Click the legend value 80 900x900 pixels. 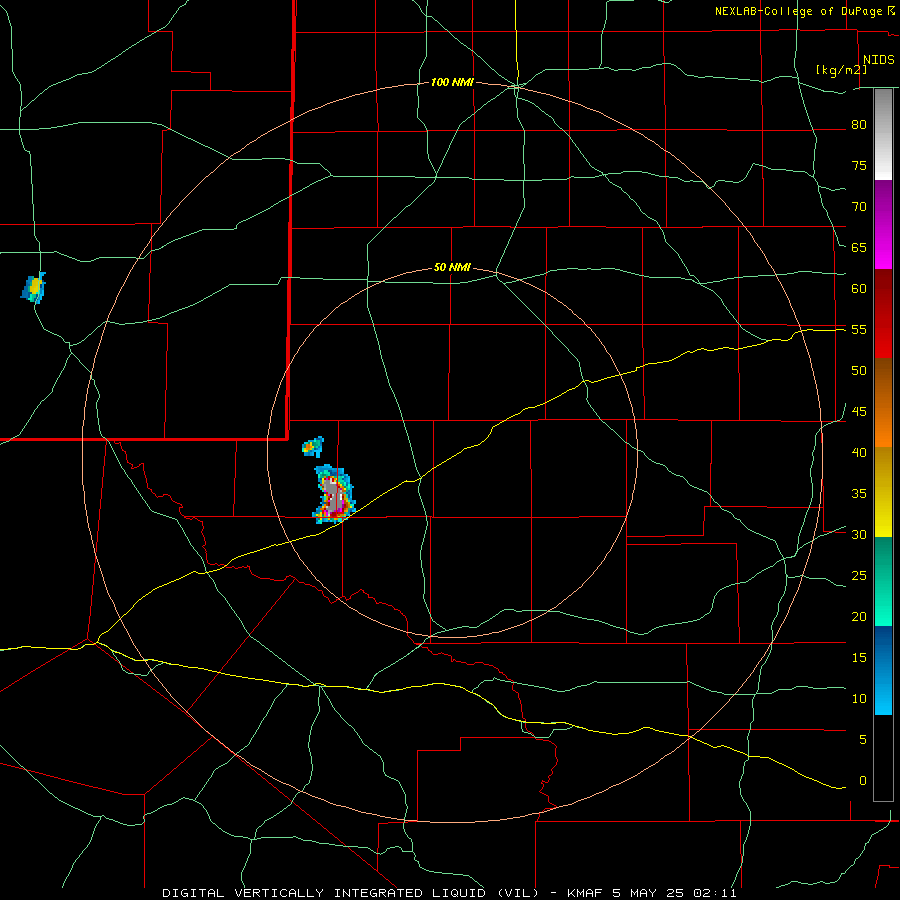point(859,125)
